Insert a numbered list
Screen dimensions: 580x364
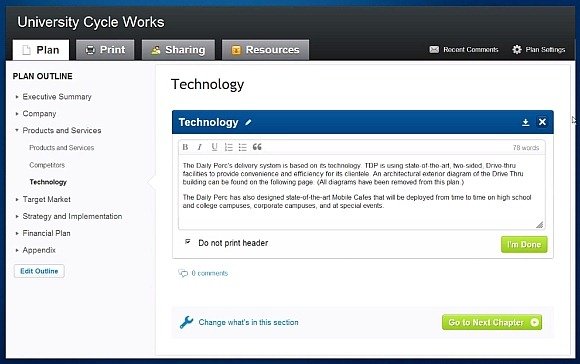(229, 147)
